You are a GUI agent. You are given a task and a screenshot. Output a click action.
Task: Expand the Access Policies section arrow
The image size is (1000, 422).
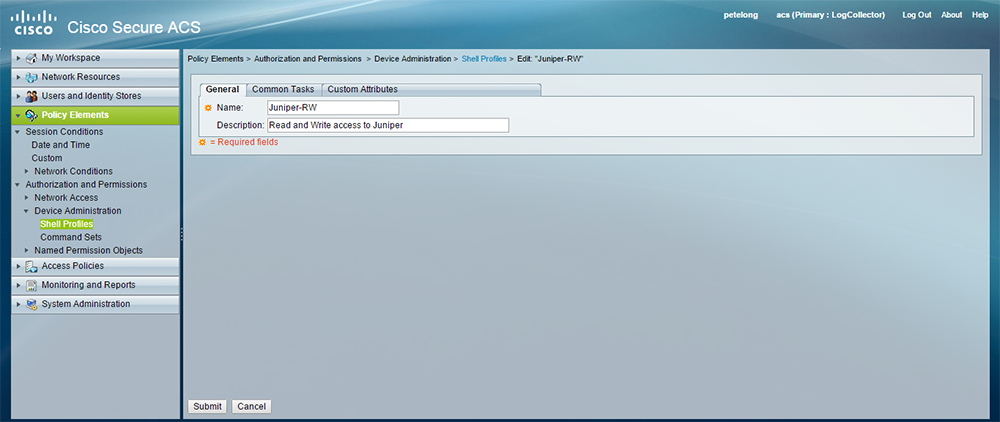tap(19, 266)
